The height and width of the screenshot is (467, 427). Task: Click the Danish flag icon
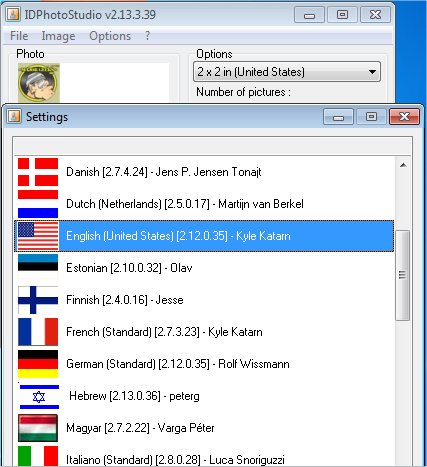coord(38,172)
